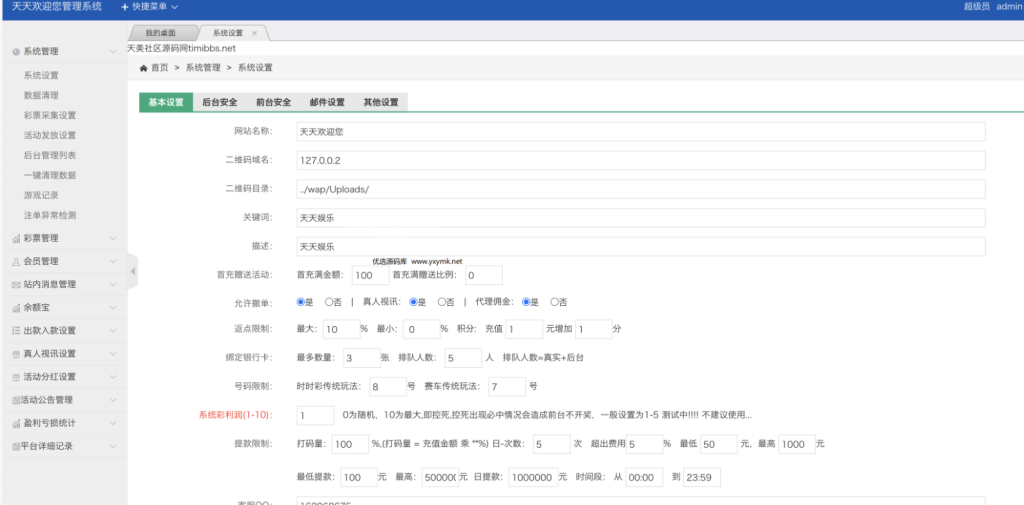Click the 首页 breadcrumb link
Image resolution: width=1024 pixels, height=505 pixels.
159,68
